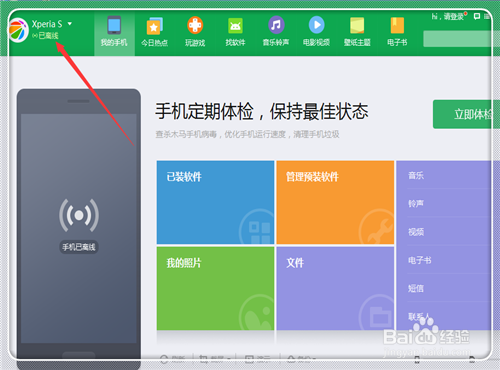The image size is (500, 370).
Task: Expand the Xperia S device dropdown arrow
Action: (70, 24)
